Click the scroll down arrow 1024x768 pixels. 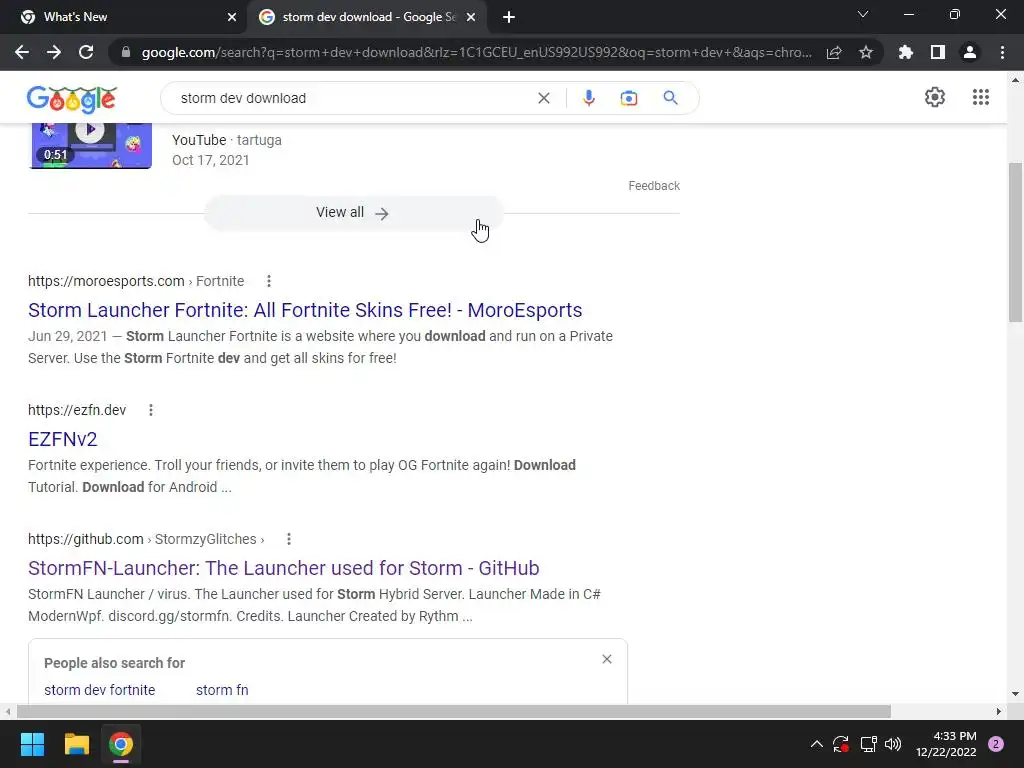click(x=1015, y=694)
